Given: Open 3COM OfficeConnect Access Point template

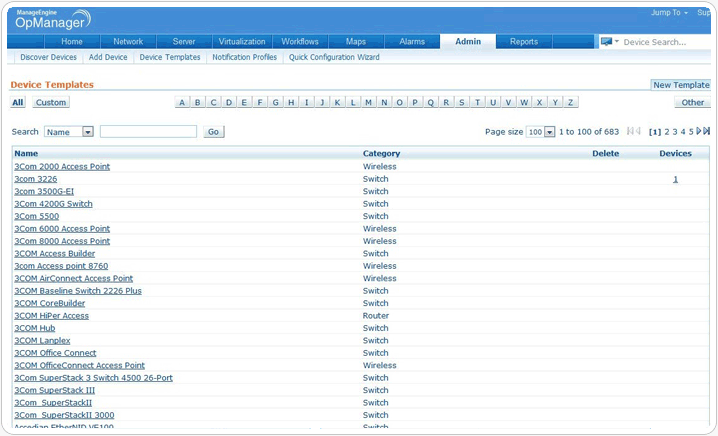Looking at the screenshot, I should pos(79,365).
